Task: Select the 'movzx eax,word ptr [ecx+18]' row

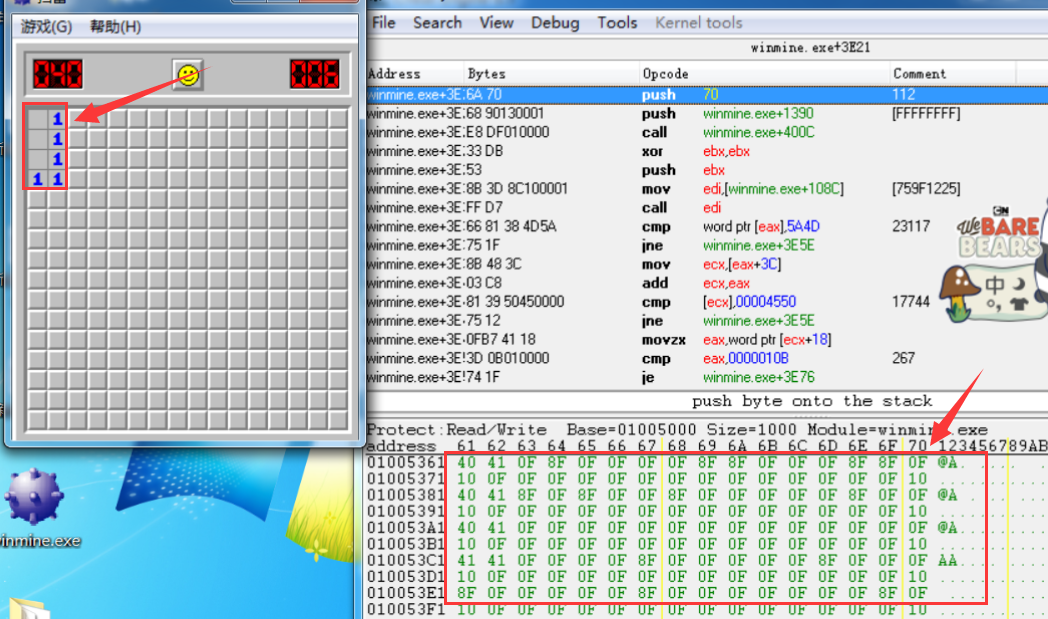Action: click(x=707, y=340)
